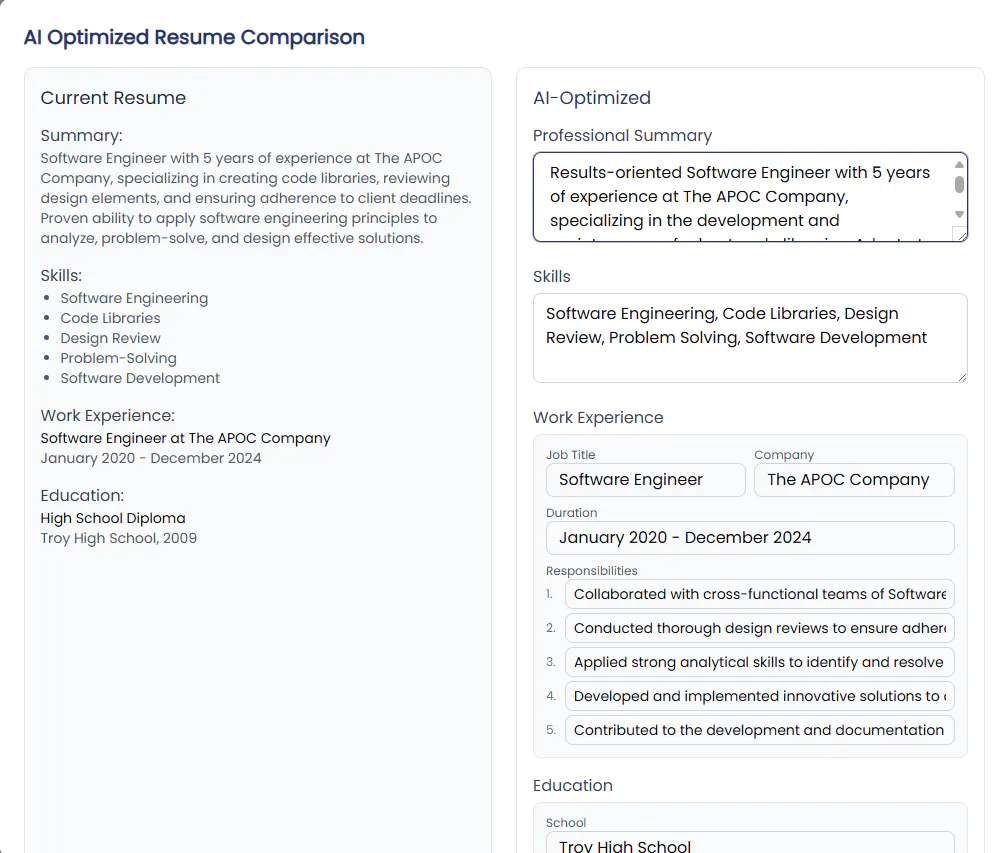
Task: Click the summary textarea scroll down arrow
Action: pyautogui.click(x=959, y=214)
